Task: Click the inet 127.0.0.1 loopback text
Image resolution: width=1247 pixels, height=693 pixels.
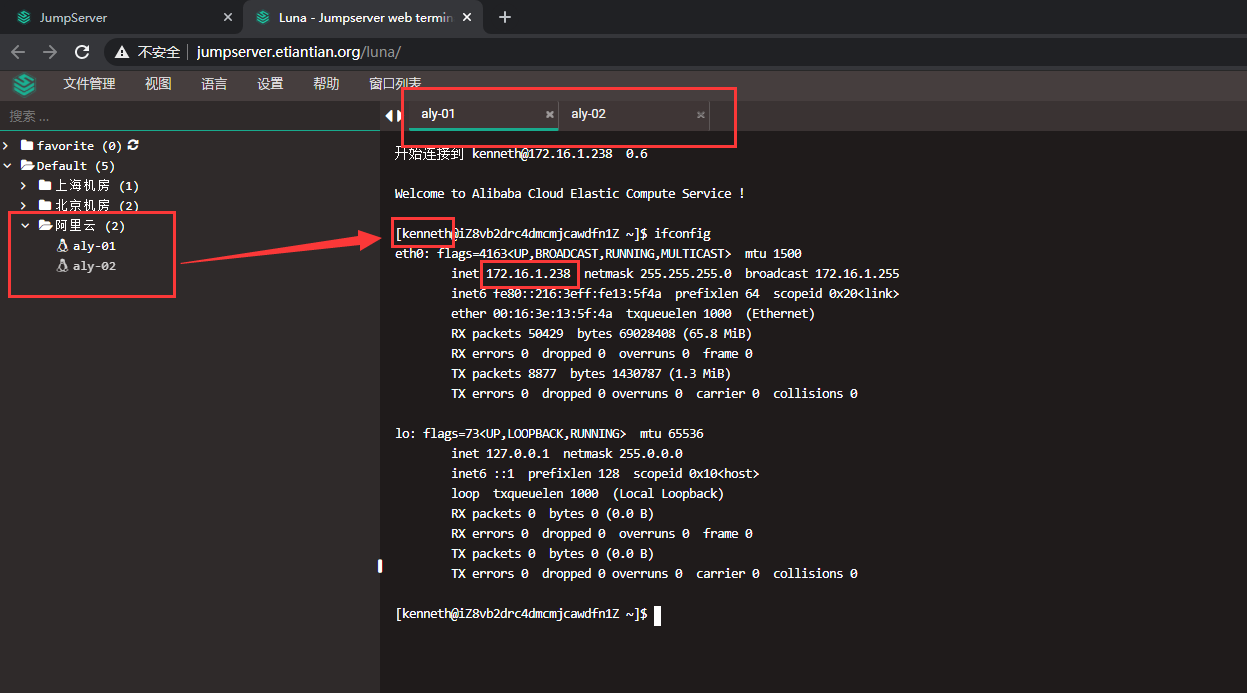Action: click(500, 454)
